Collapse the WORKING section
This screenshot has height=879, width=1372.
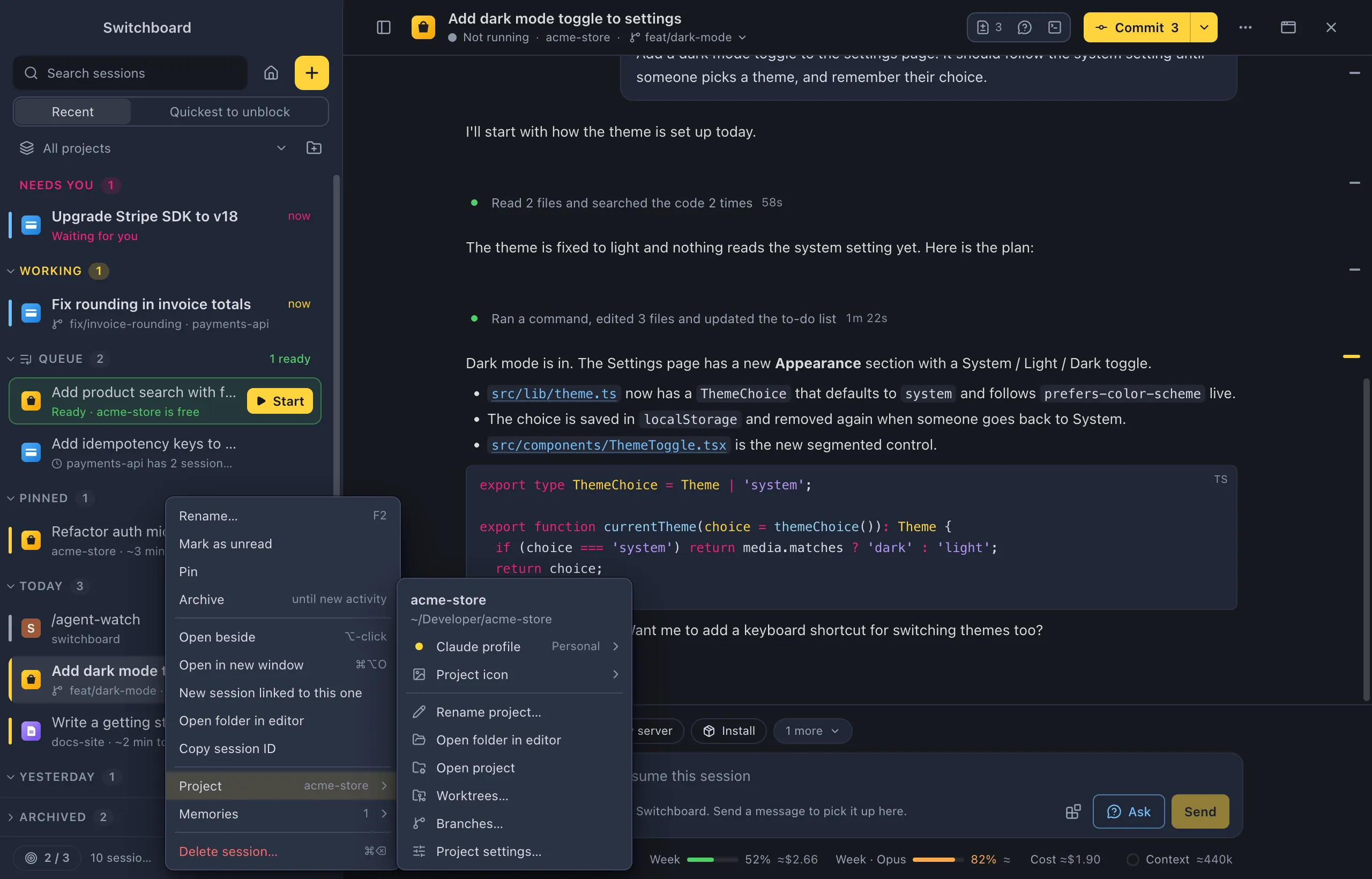pos(10,271)
